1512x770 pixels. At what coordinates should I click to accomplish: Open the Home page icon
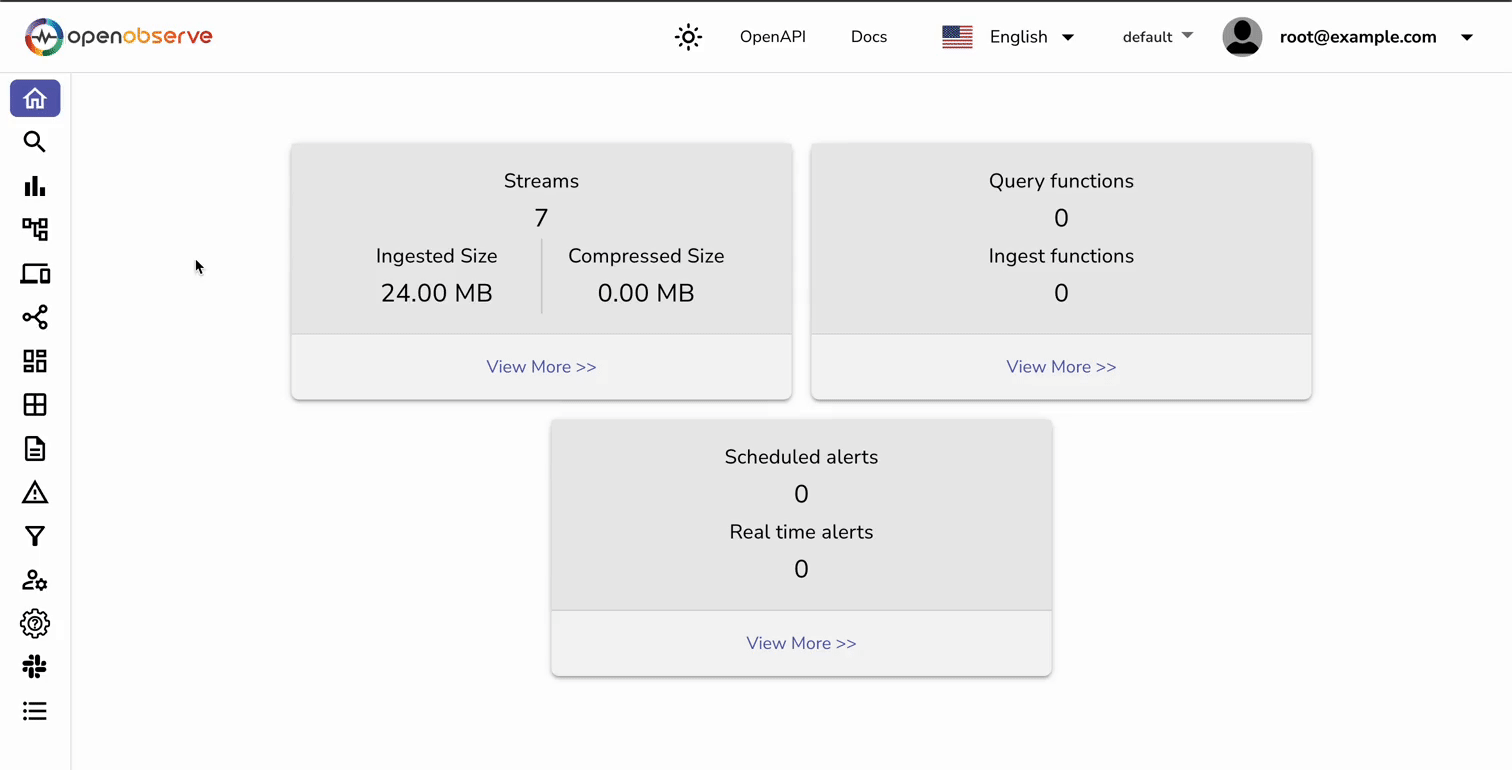pyautogui.click(x=35, y=98)
